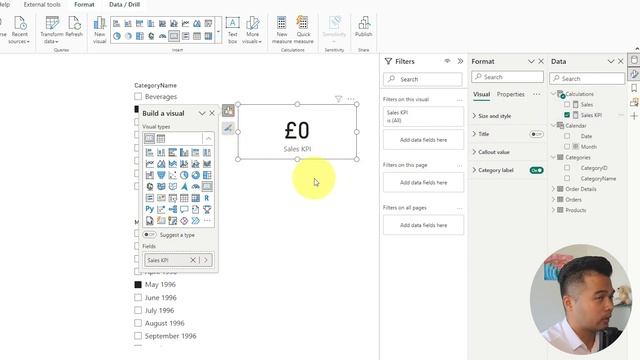Click the filter icon above the card

point(338,99)
